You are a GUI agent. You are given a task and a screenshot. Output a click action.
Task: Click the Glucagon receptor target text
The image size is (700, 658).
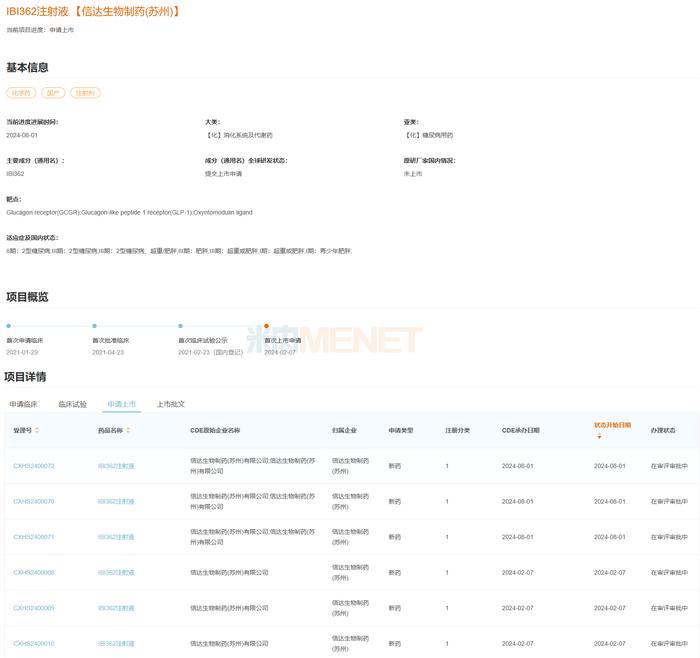coord(129,212)
